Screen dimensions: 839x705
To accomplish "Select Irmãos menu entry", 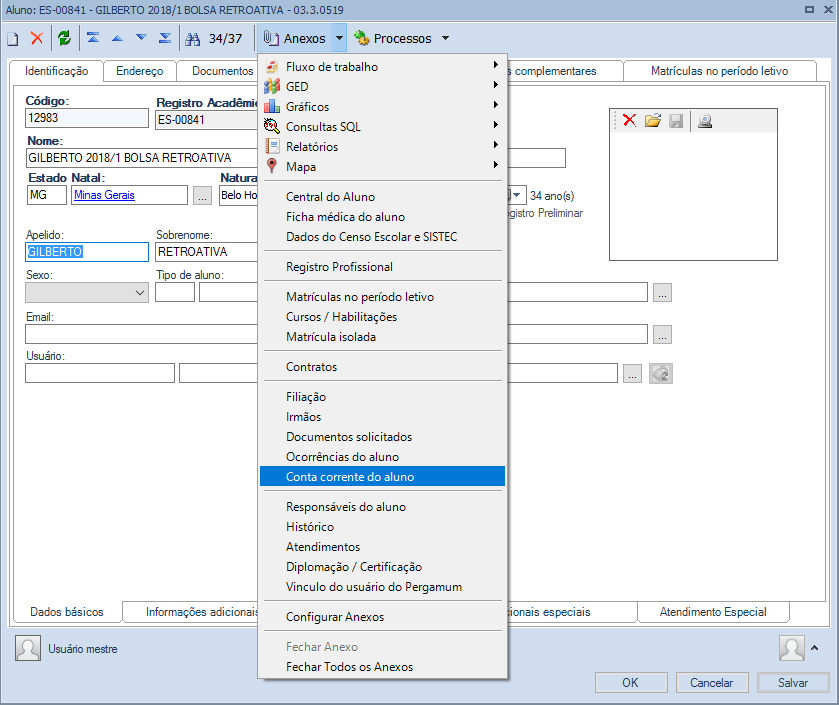I will (383, 417).
